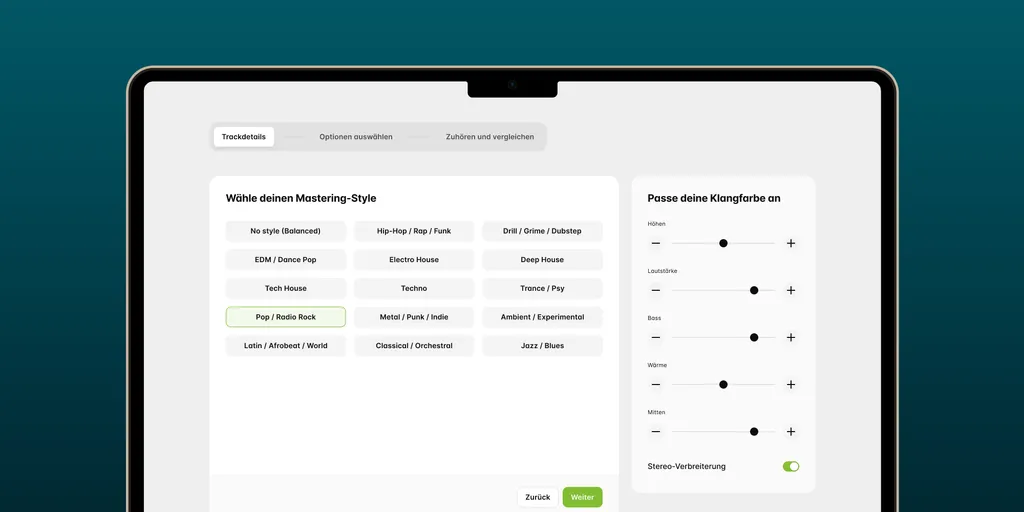Screen dimensions: 1024x512
Task: Select the Pop / Radio Rock style
Action: (x=286, y=317)
